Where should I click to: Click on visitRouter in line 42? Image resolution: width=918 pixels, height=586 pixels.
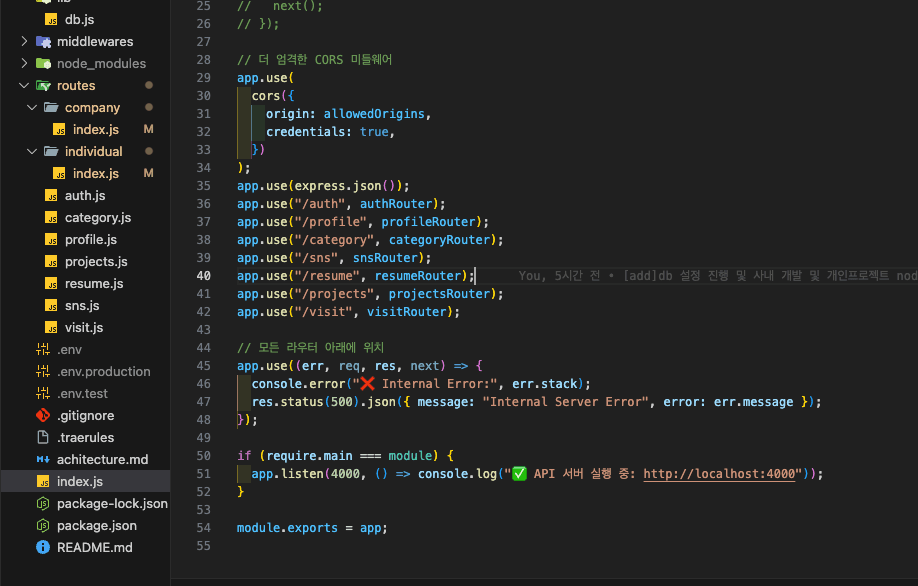pos(407,312)
